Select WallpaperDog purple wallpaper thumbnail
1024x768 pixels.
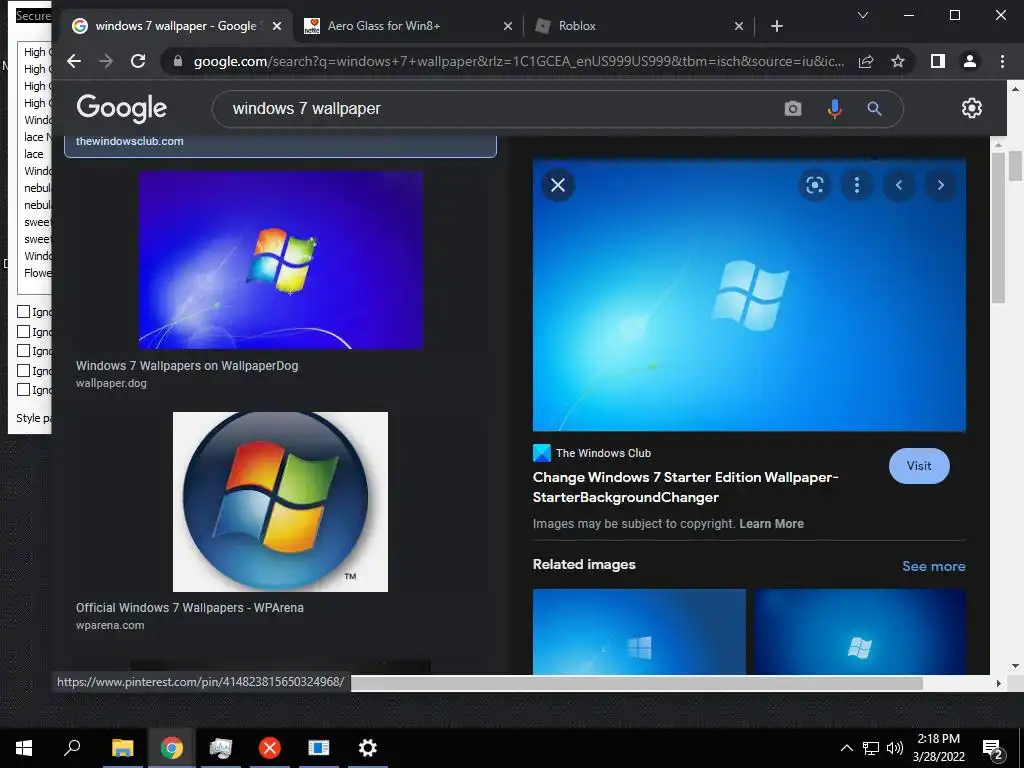[x=281, y=260]
